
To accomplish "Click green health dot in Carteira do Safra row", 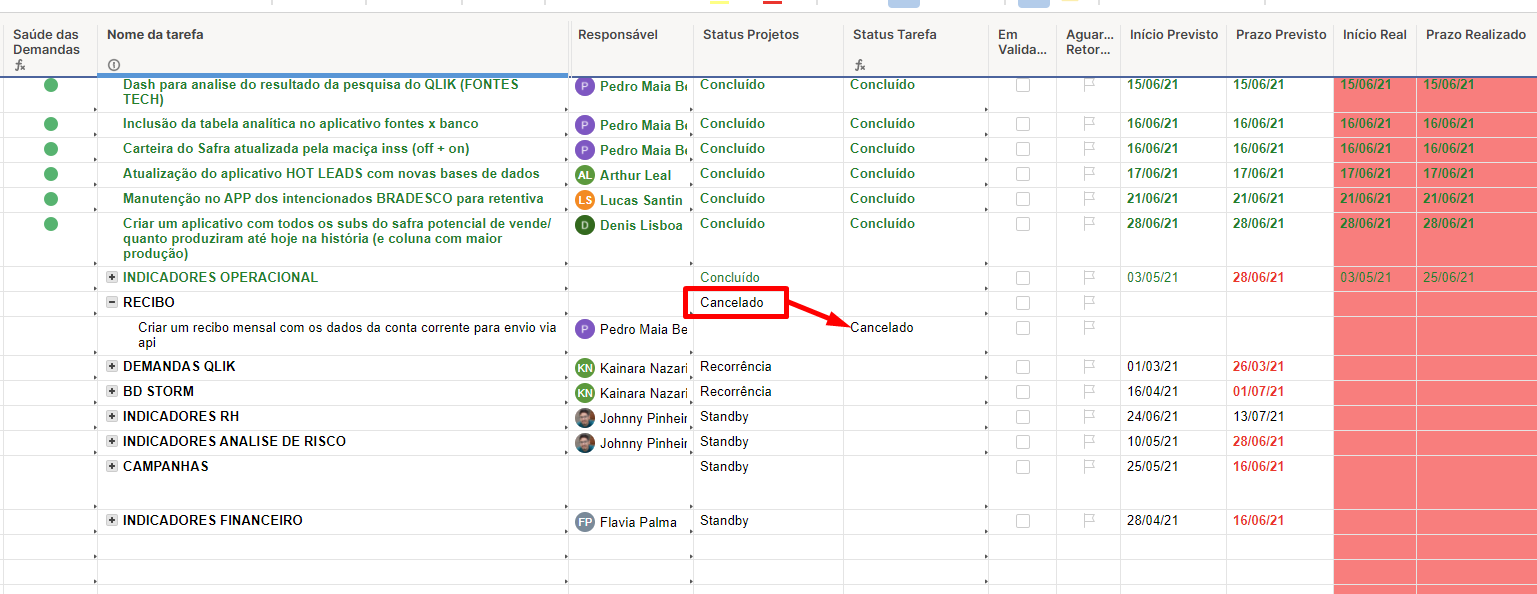I will point(51,149).
